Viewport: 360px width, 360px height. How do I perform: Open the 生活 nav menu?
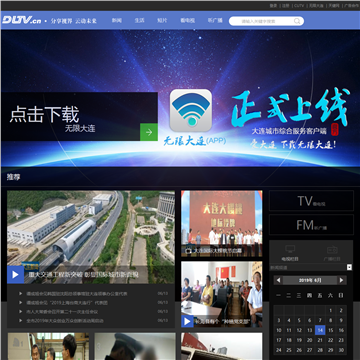139,21
